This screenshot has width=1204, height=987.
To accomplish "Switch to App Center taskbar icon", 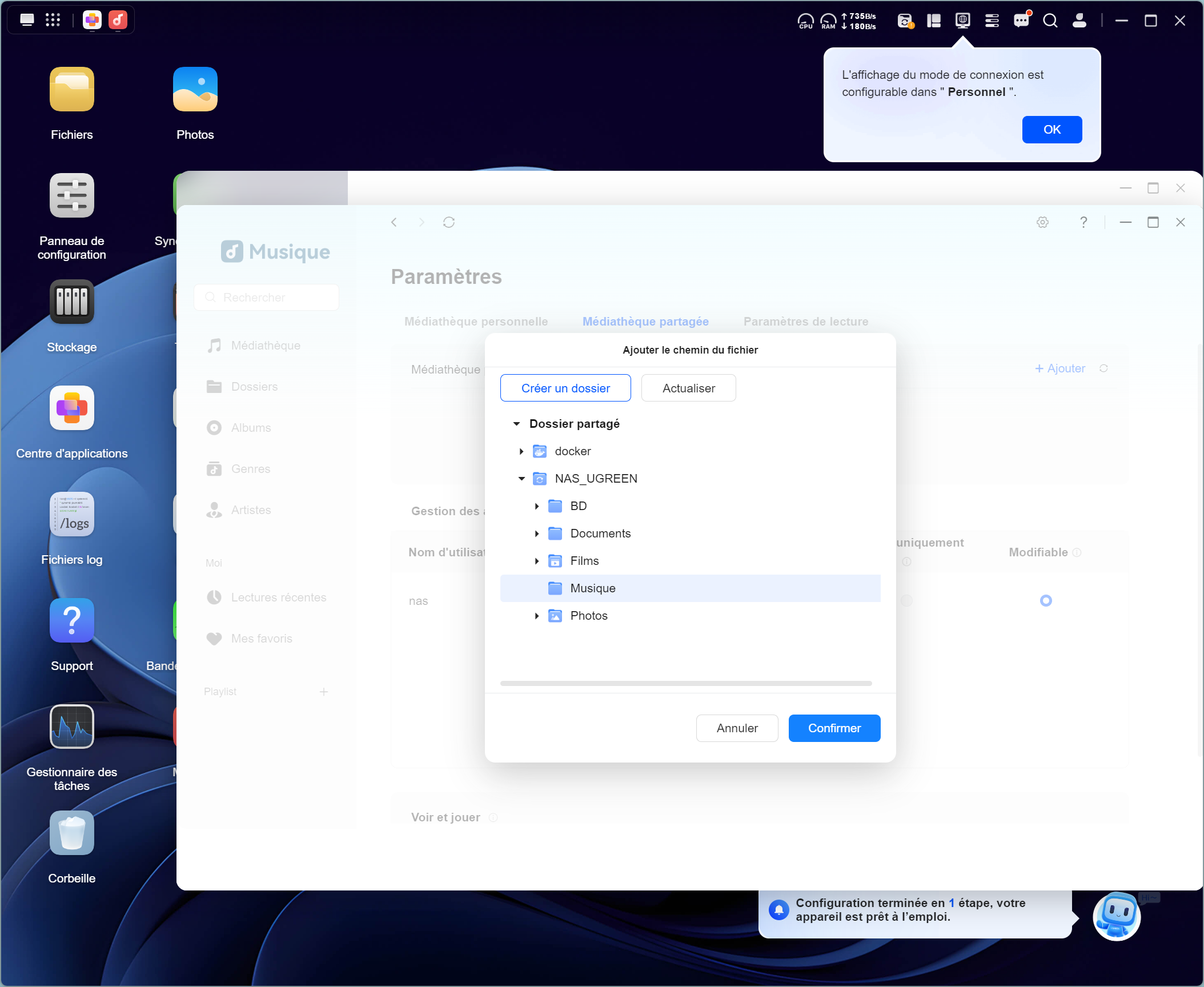I will (92, 20).
